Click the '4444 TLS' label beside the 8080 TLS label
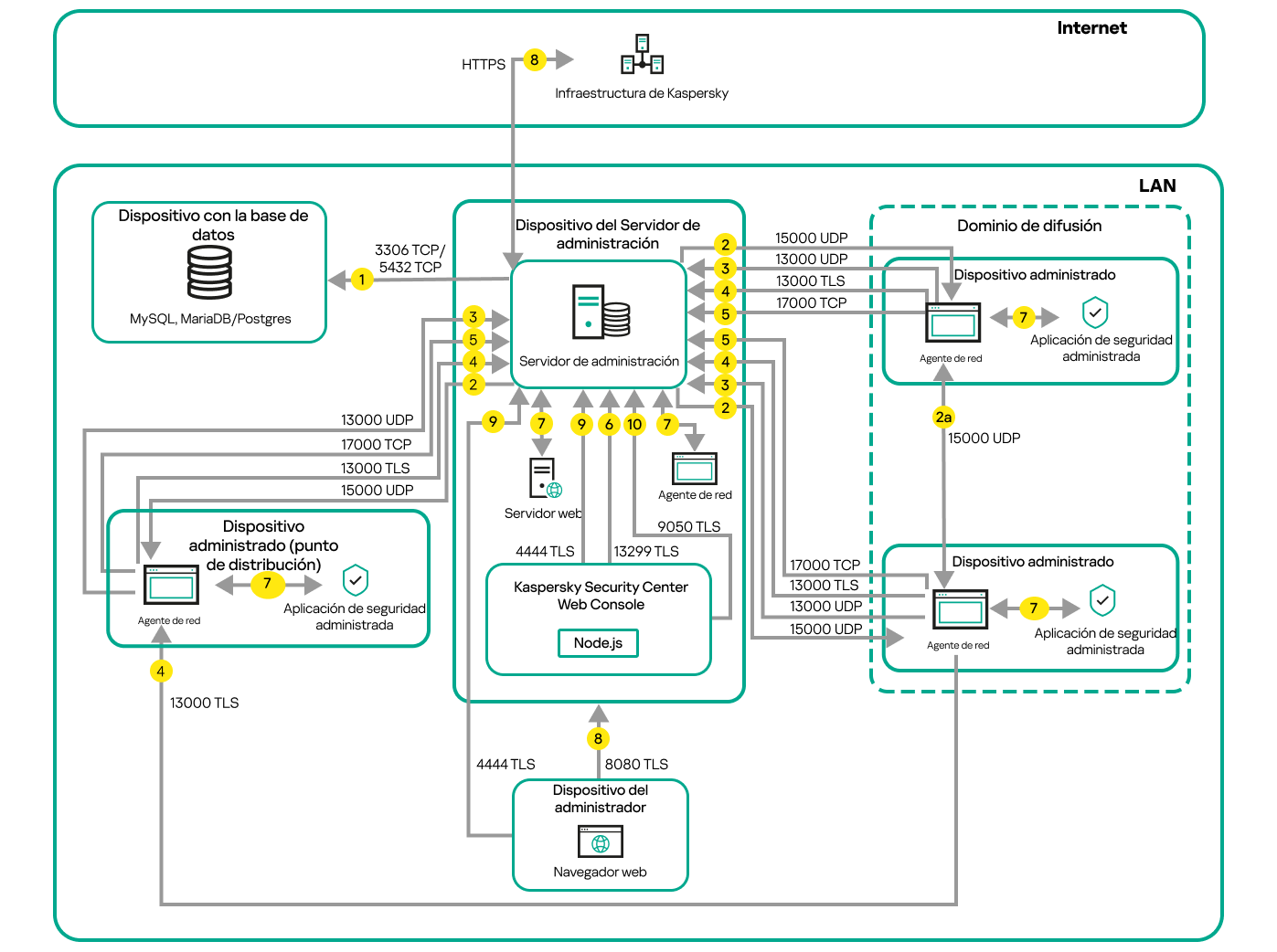Image resolution: width=1277 pixels, height=952 pixels. (x=505, y=765)
